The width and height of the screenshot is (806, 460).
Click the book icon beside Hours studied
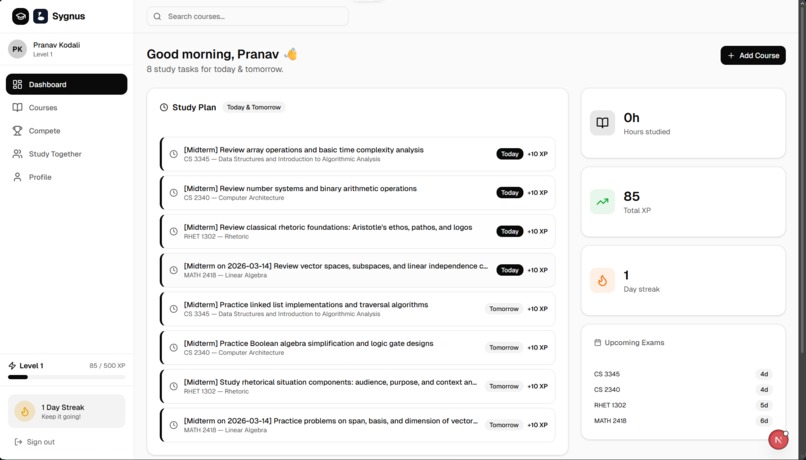602,123
